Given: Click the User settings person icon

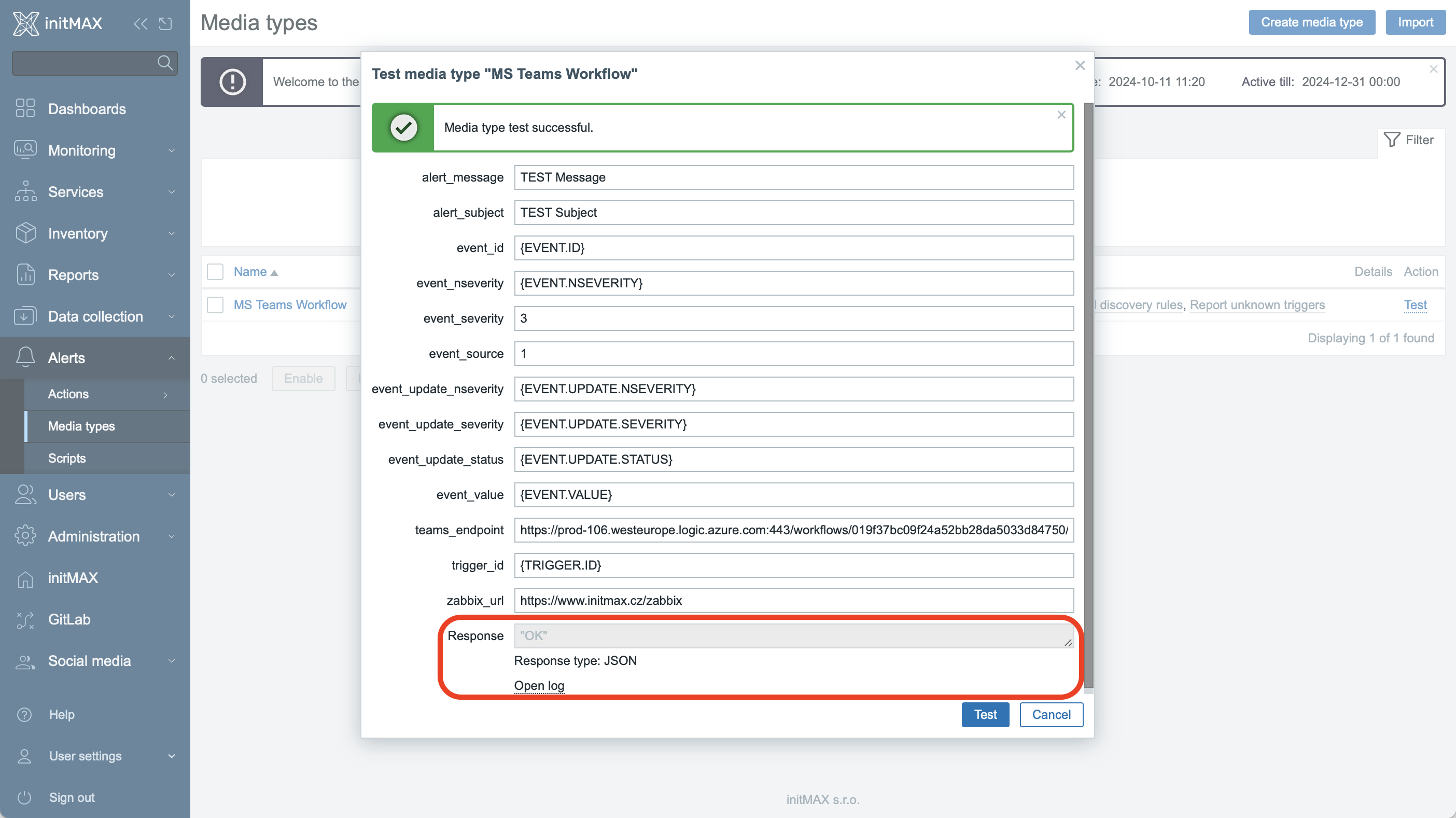Looking at the screenshot, I should click(x=24, y=756).
